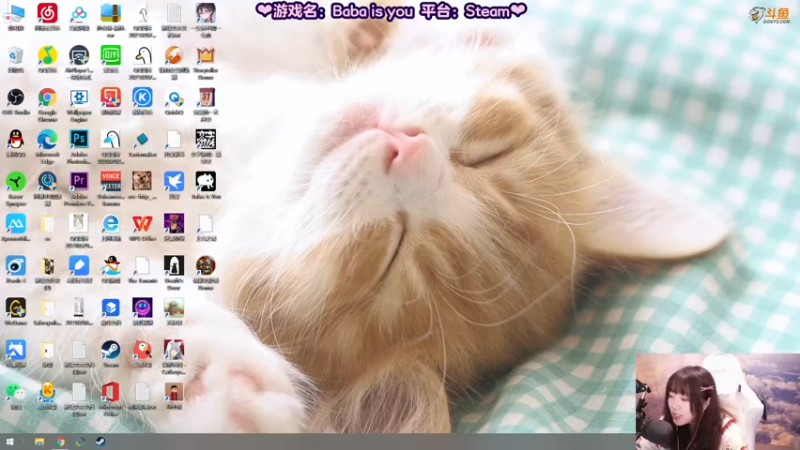The image size is (800, 450).
Task: Open the Xunlei blue bird icon
Action: 173,181
